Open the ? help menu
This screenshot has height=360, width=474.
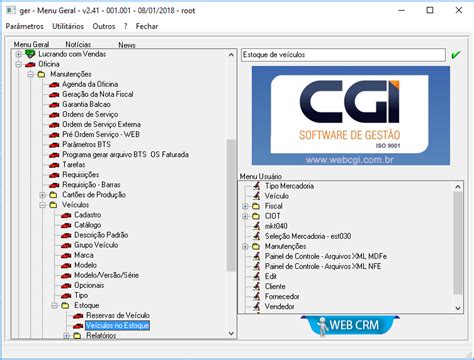click(x=125, y=26)
